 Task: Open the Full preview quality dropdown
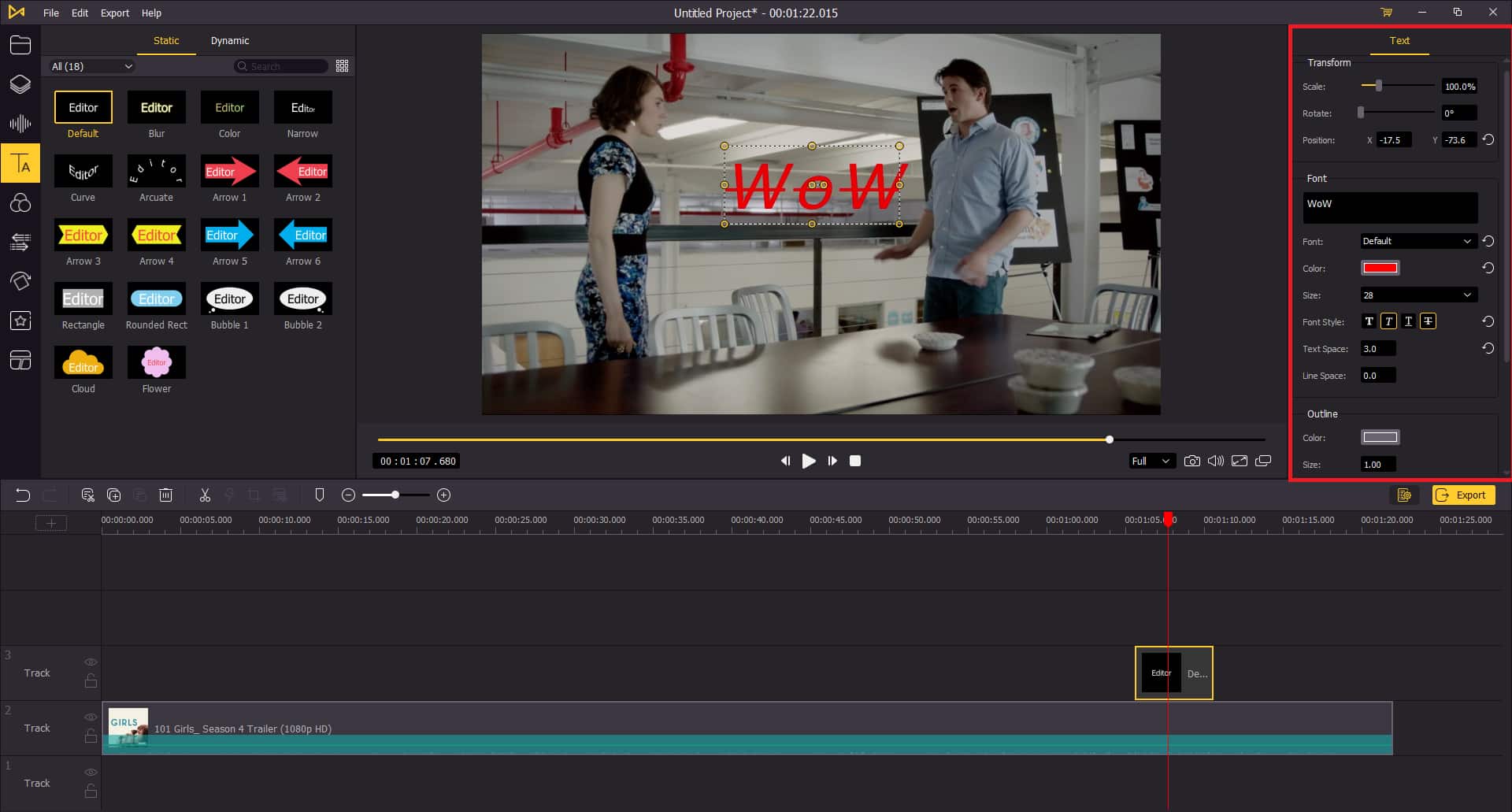click(1152, 461)
